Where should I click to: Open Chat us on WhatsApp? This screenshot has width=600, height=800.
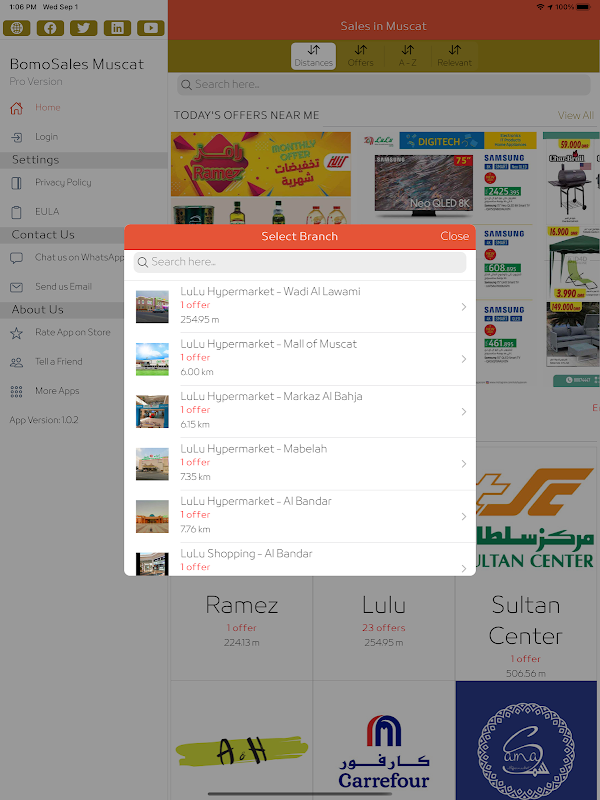[x=79, y=257]
